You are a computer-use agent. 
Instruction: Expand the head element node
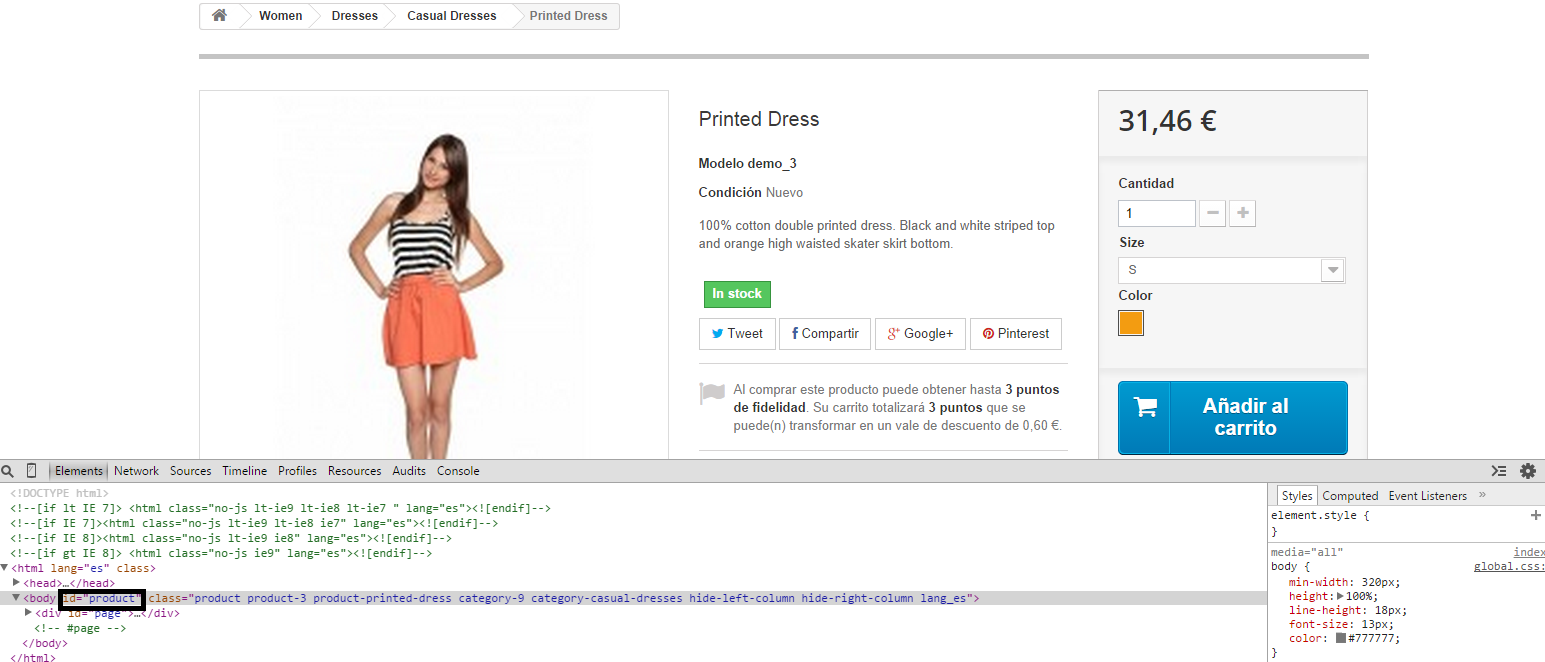17,583
